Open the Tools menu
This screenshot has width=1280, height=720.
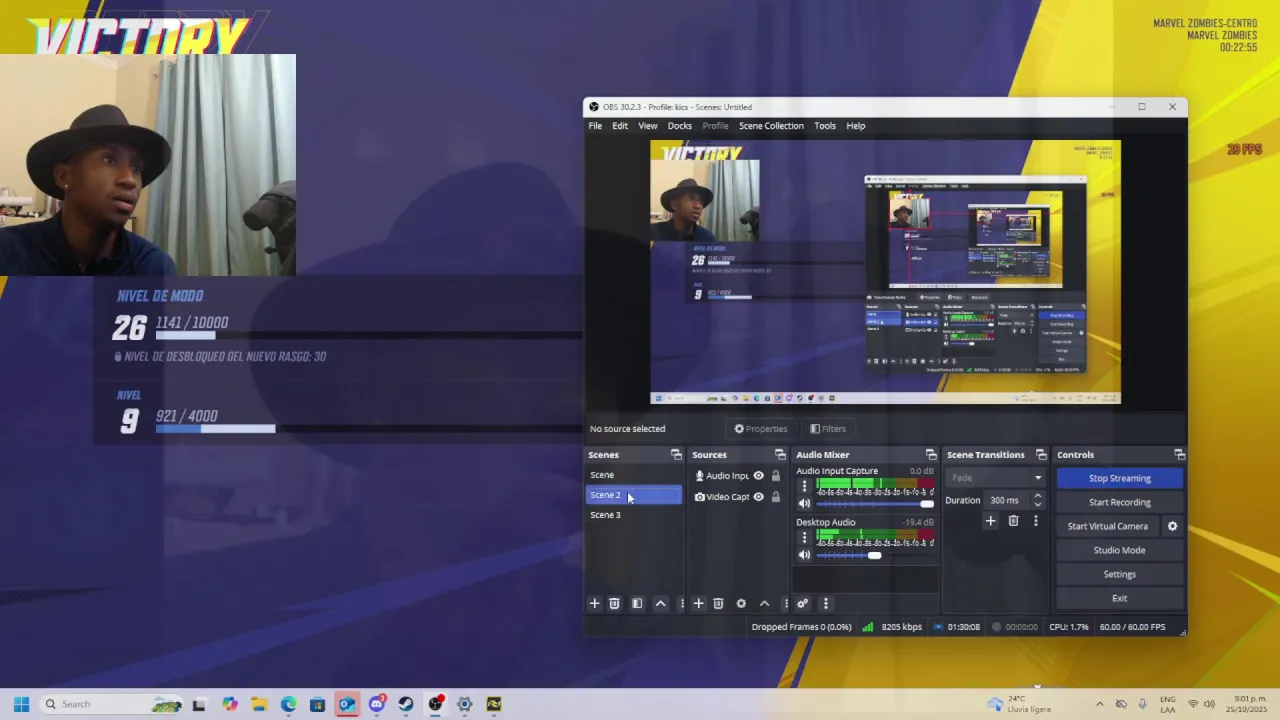click(825, 126)
